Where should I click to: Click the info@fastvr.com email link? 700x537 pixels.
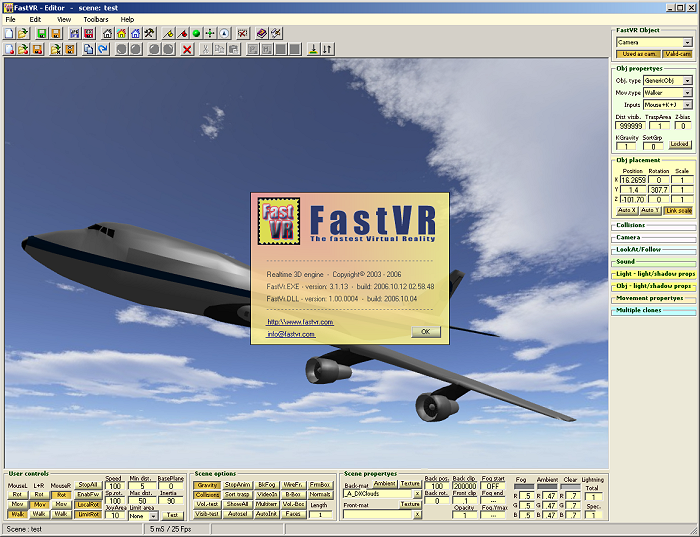291,334
